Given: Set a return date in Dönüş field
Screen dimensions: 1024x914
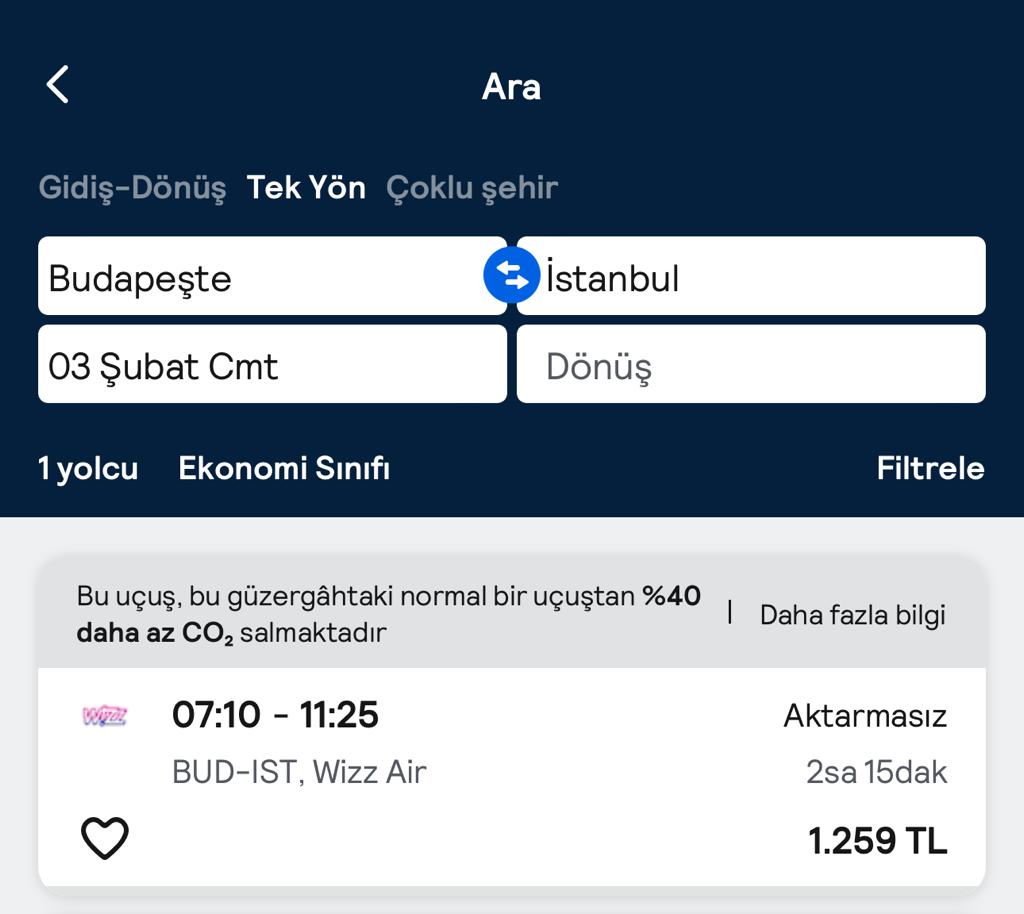Looking at the screenshot, I should pos(750,365).
